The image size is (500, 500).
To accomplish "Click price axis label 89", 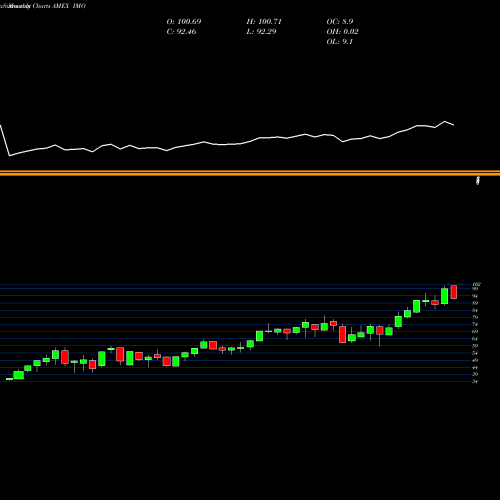I will pyautogui.click(x=475, y=303).
